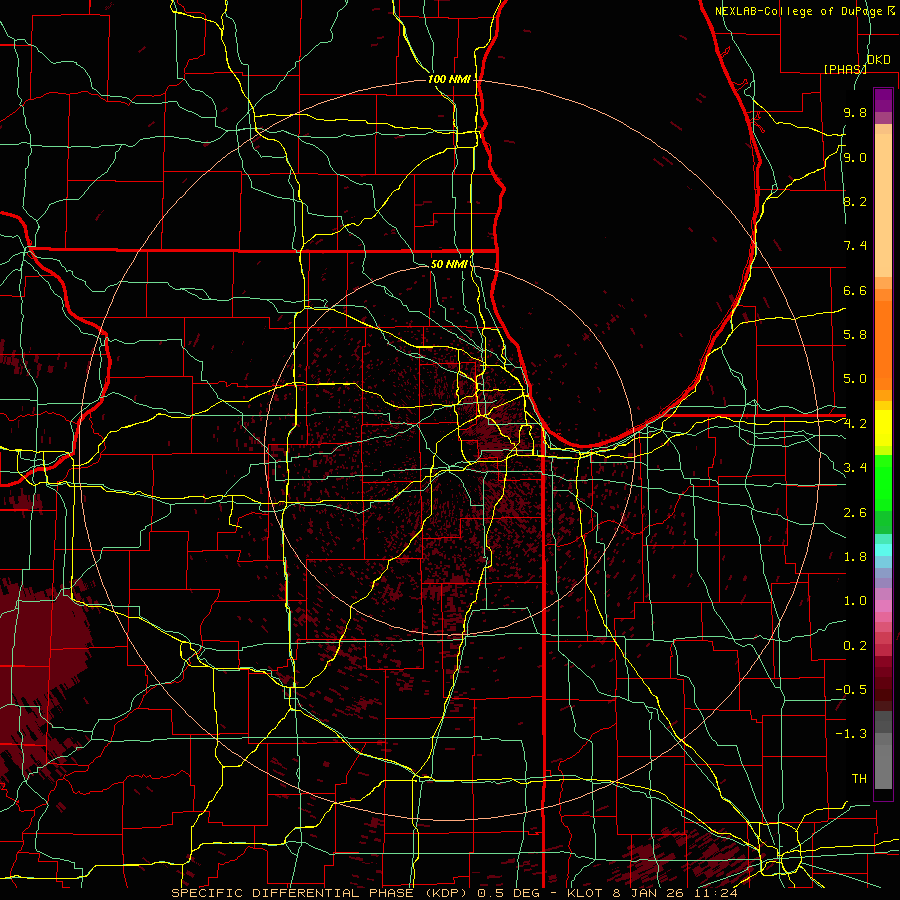Pick the orange segment of color scale

click(883, 345)
